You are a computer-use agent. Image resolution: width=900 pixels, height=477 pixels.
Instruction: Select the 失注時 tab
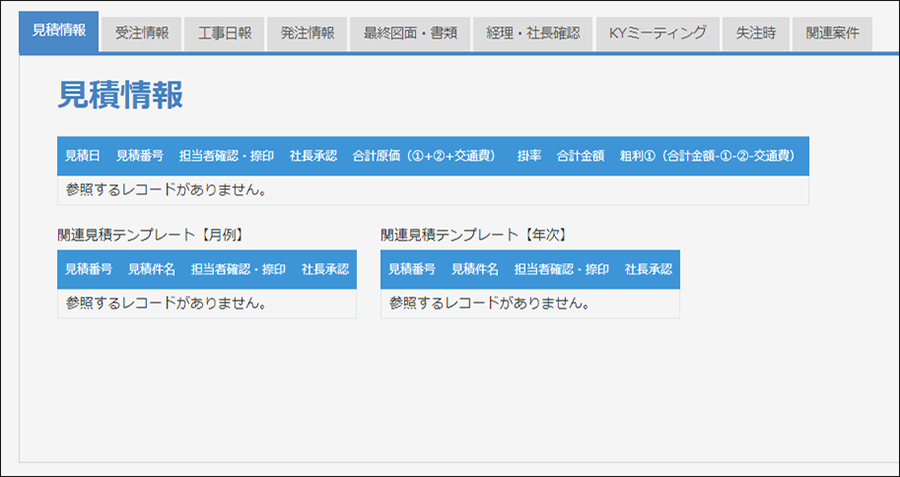756,33
